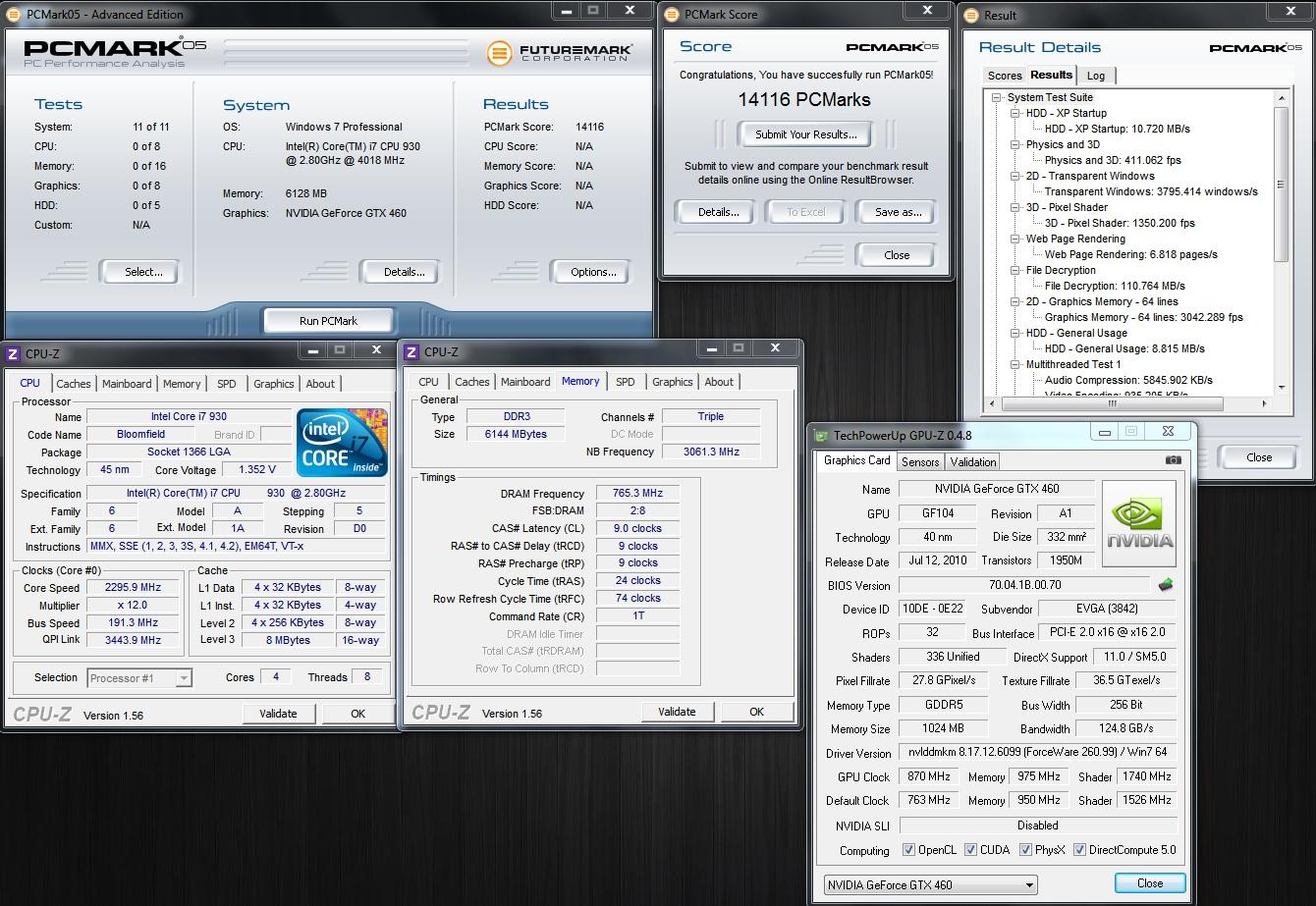The image size is (1316, 906).
Task: Toggle the CUDA checkbox in GPU-Z
Action: pyautogui.click(x=970, y=850)
